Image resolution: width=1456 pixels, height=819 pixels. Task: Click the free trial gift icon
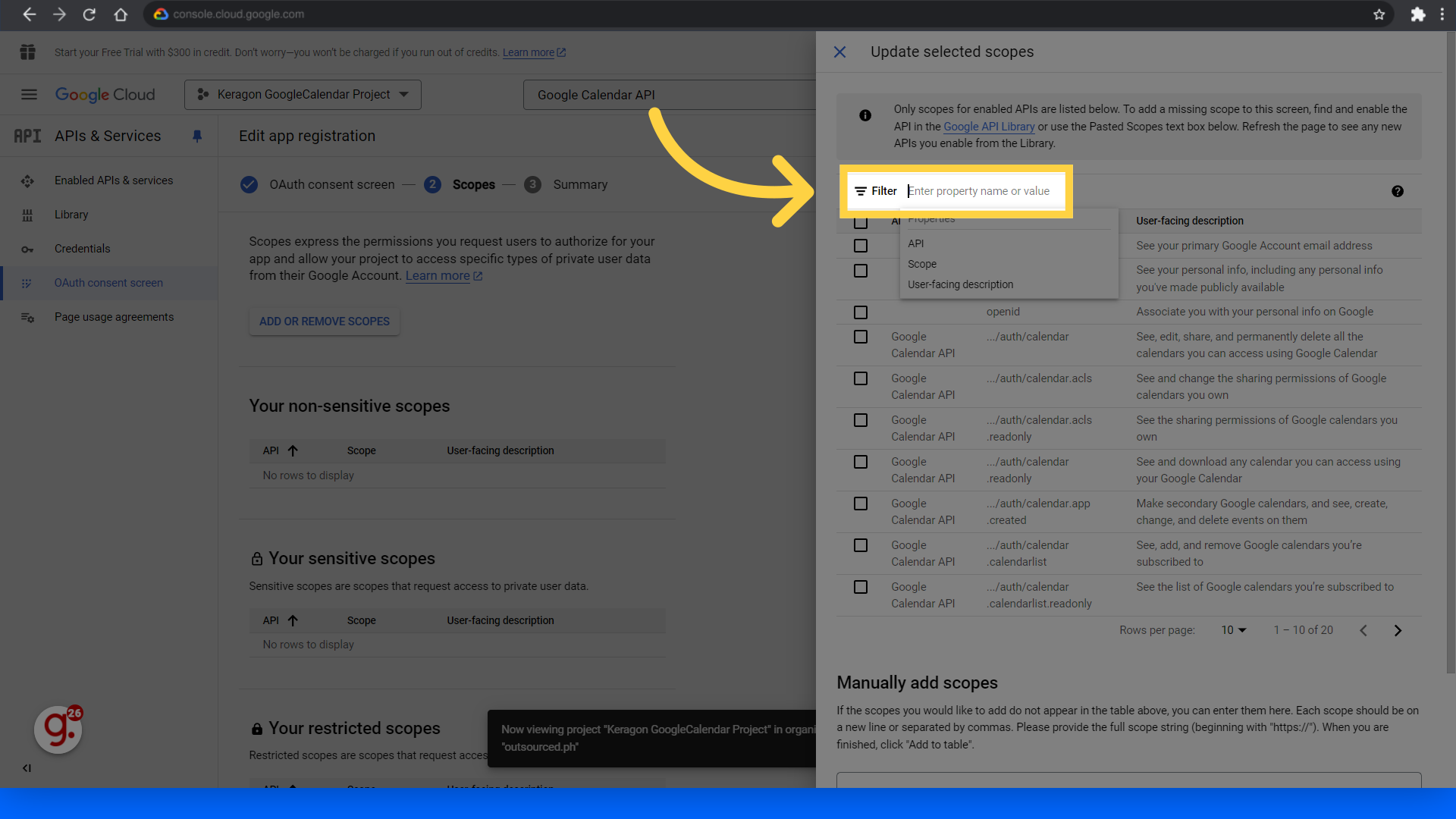click(x=28, y=52)
